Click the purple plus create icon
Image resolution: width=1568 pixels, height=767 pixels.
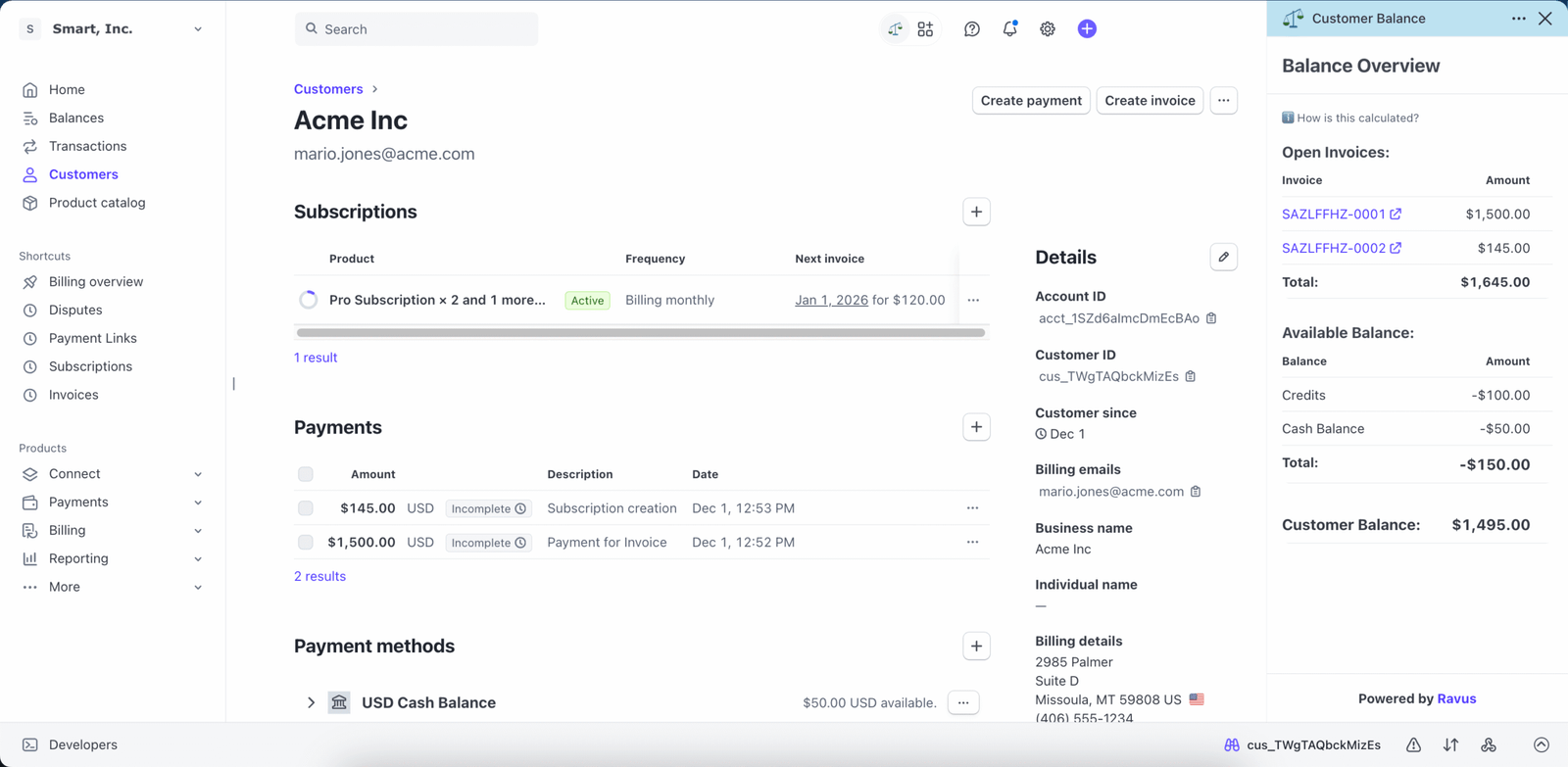[x=1087, y=29]
